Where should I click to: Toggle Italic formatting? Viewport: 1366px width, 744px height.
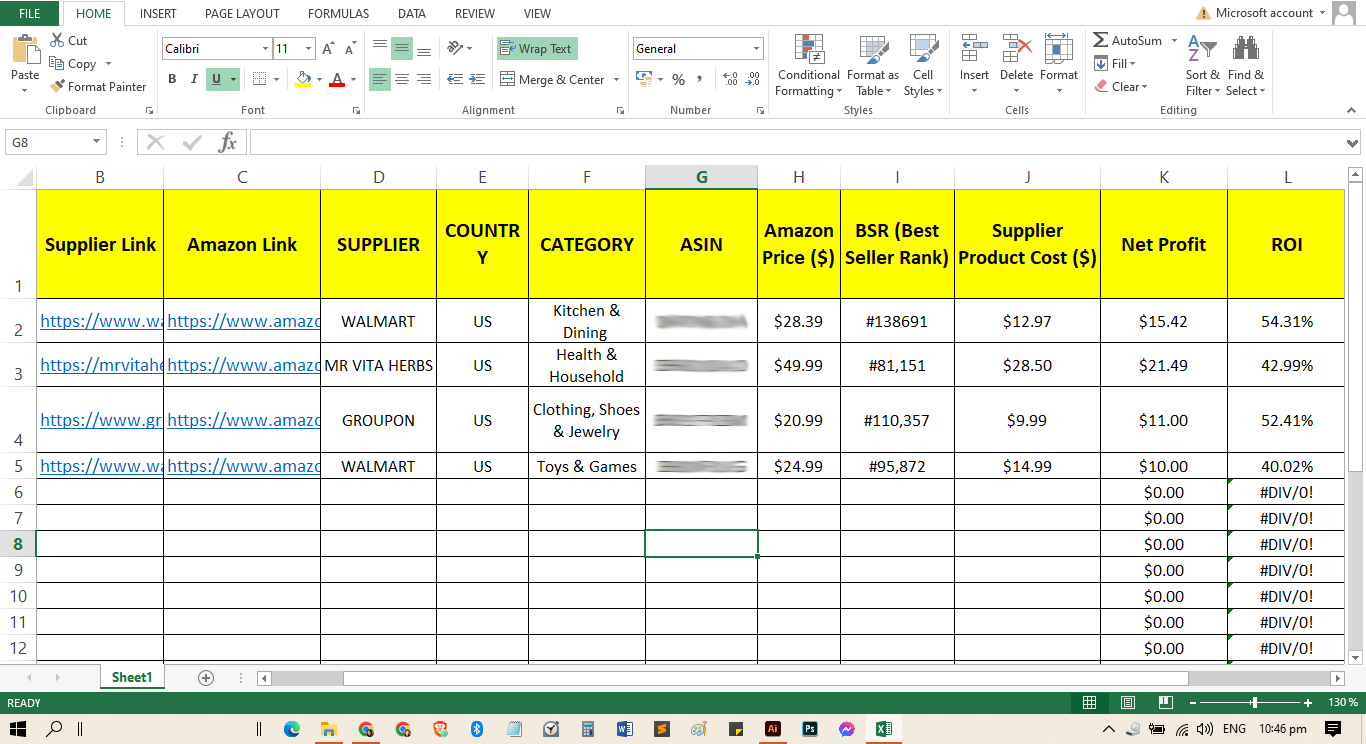[x=194, y=79]
